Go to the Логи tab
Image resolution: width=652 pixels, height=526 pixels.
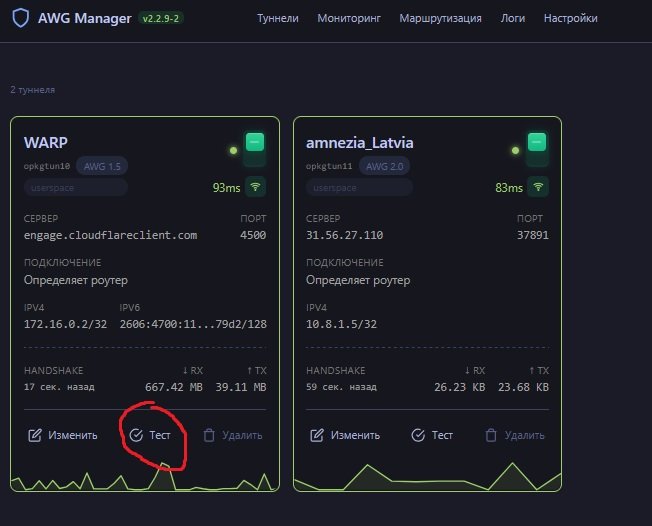512,18
